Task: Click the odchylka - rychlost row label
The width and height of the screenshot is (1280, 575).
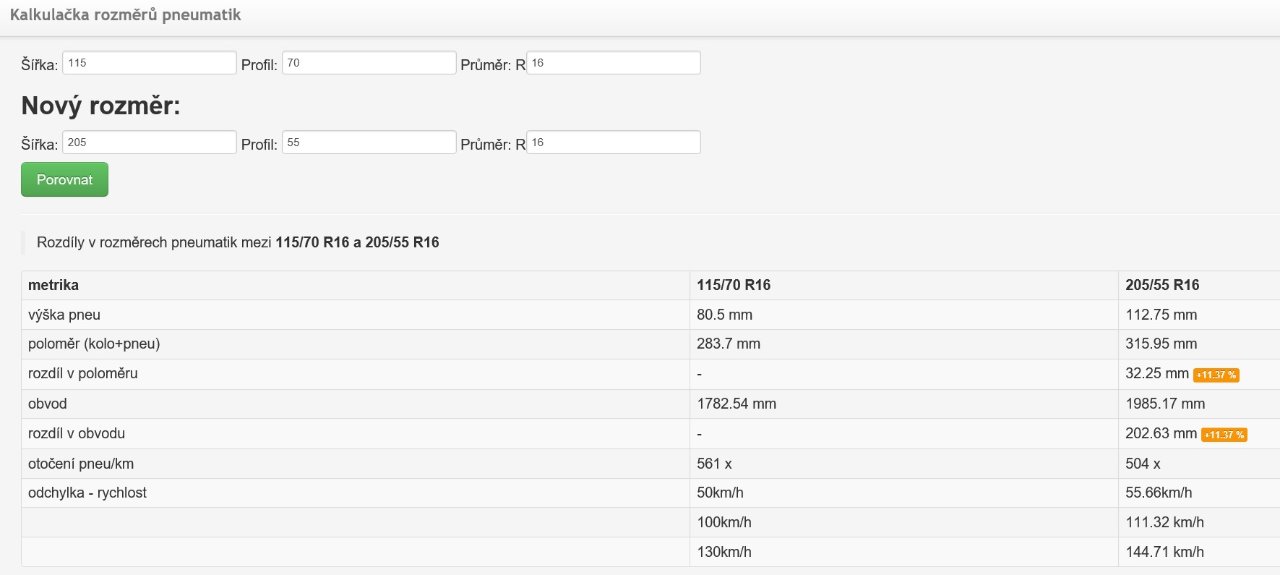Action: [x=87, y=493]
